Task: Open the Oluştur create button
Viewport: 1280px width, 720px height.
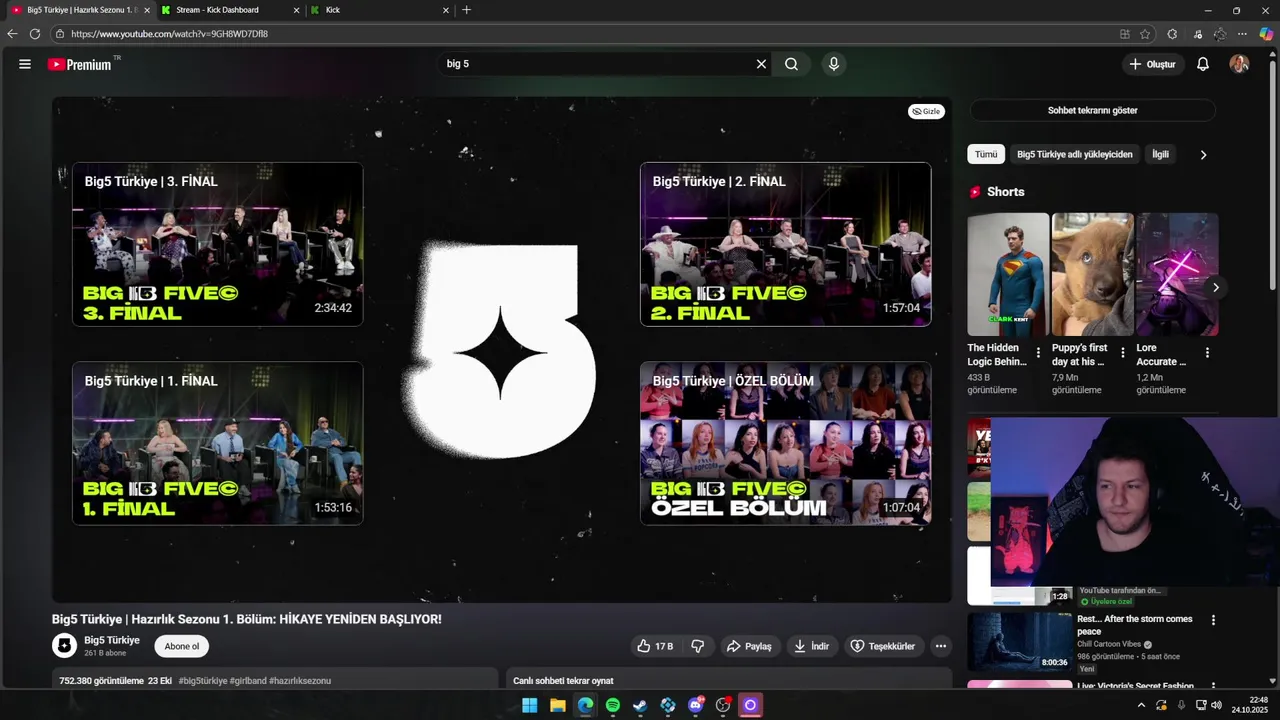Action: coord(1152,64)
